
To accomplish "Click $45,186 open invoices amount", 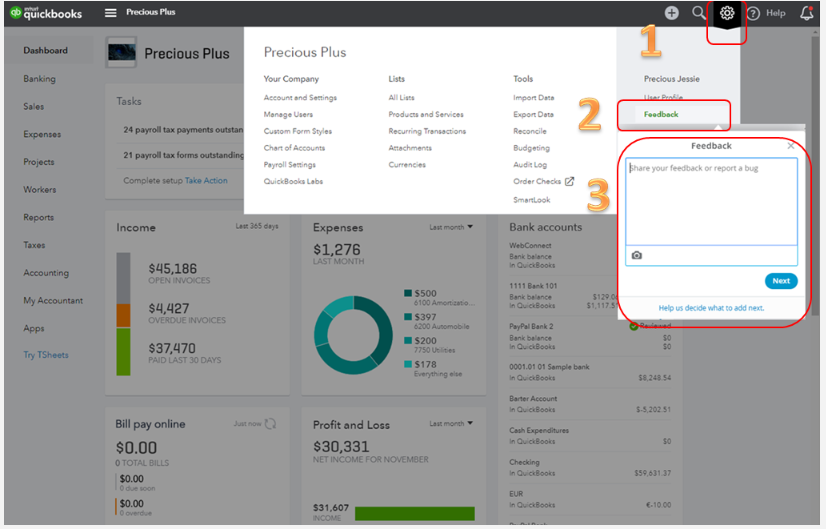I will (x=172, y=269).
